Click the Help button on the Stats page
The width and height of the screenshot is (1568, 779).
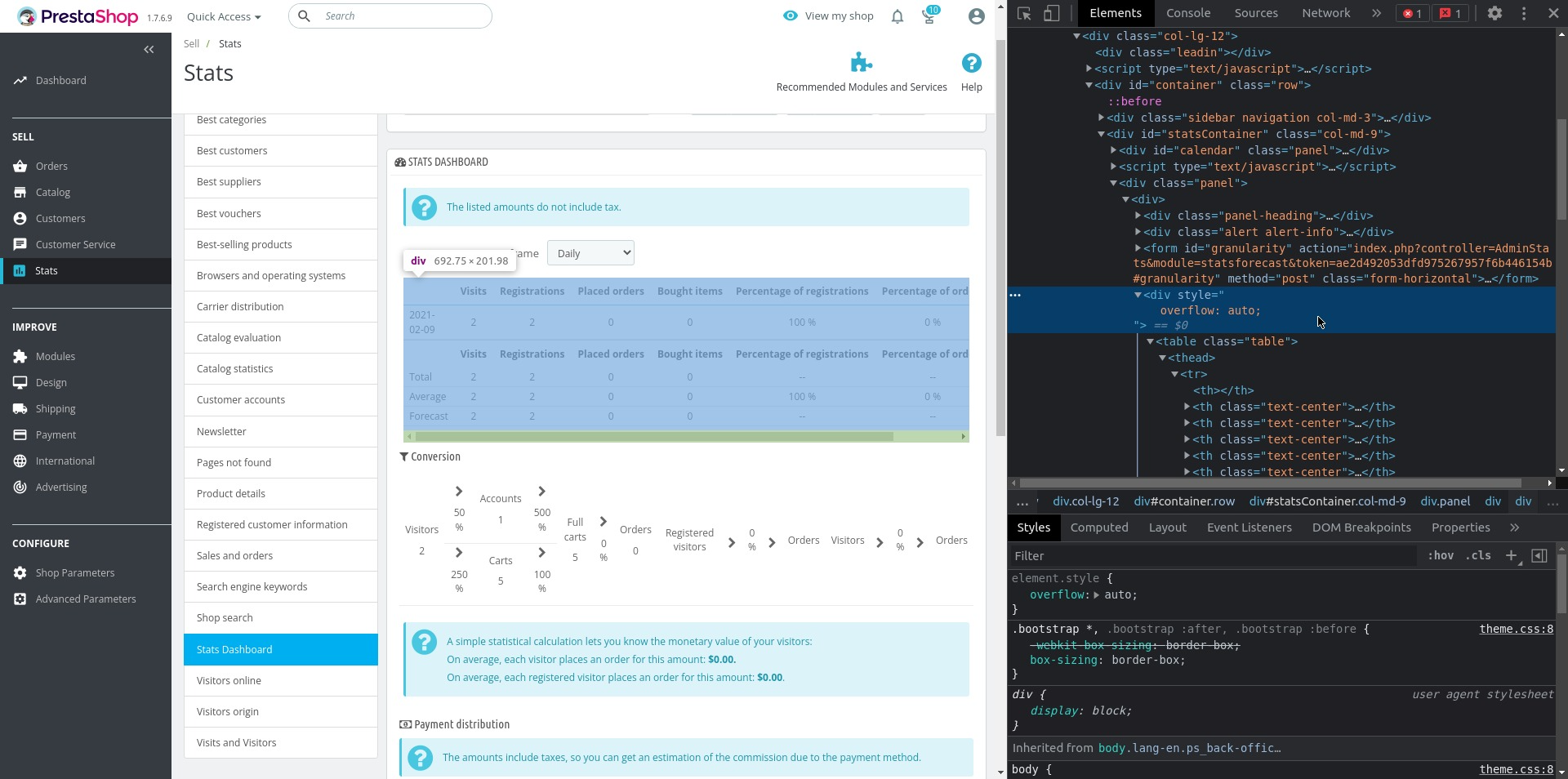click(x=971, y=73)
